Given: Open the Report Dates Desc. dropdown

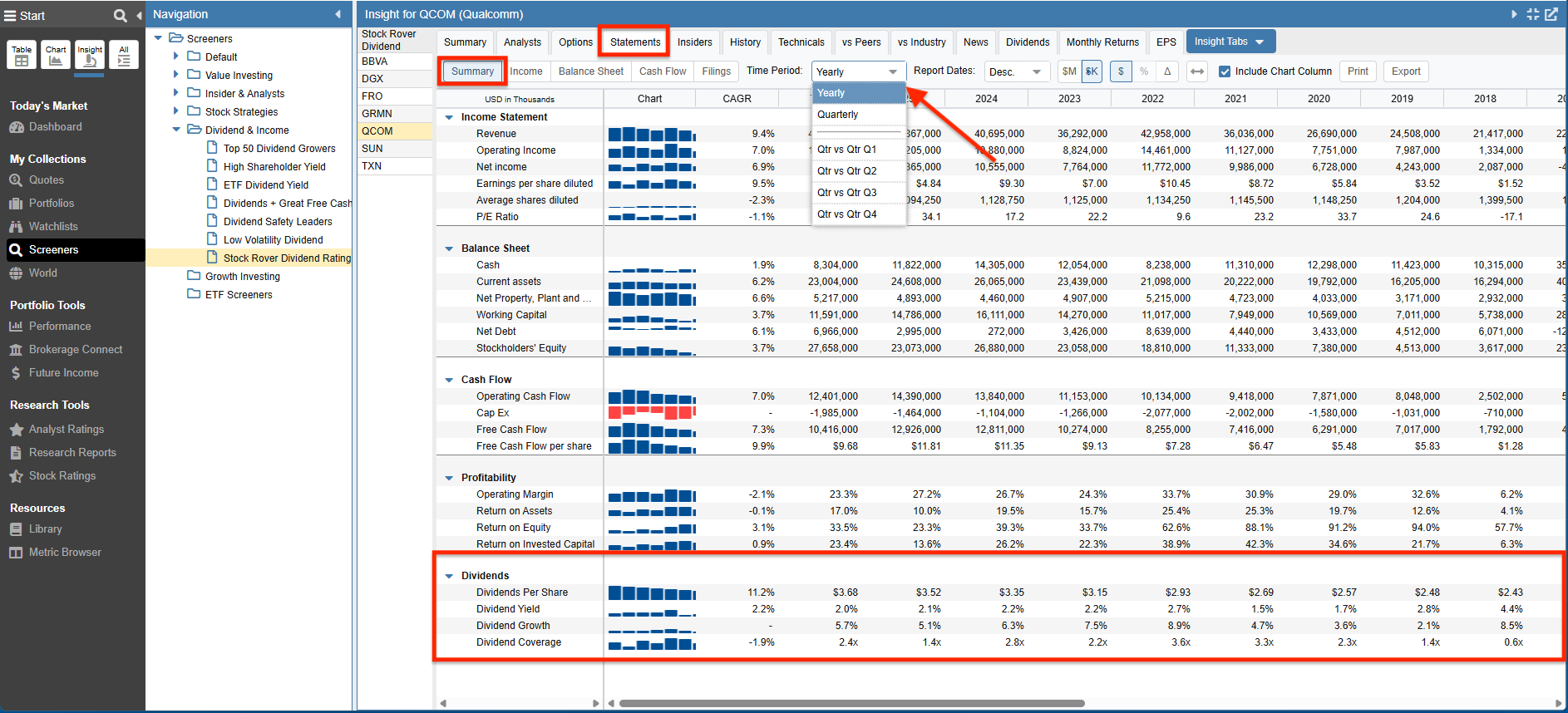Looking at the screenshot, I should (1017, 71).
